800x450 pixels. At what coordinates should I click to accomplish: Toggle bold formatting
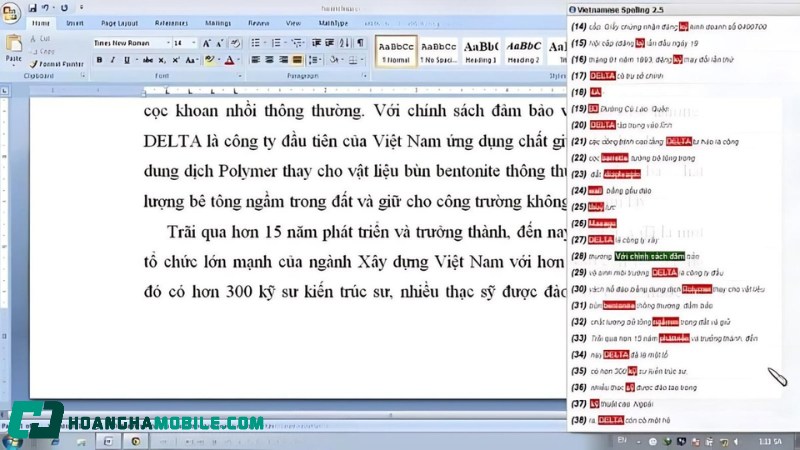click(x=99, y=60)
